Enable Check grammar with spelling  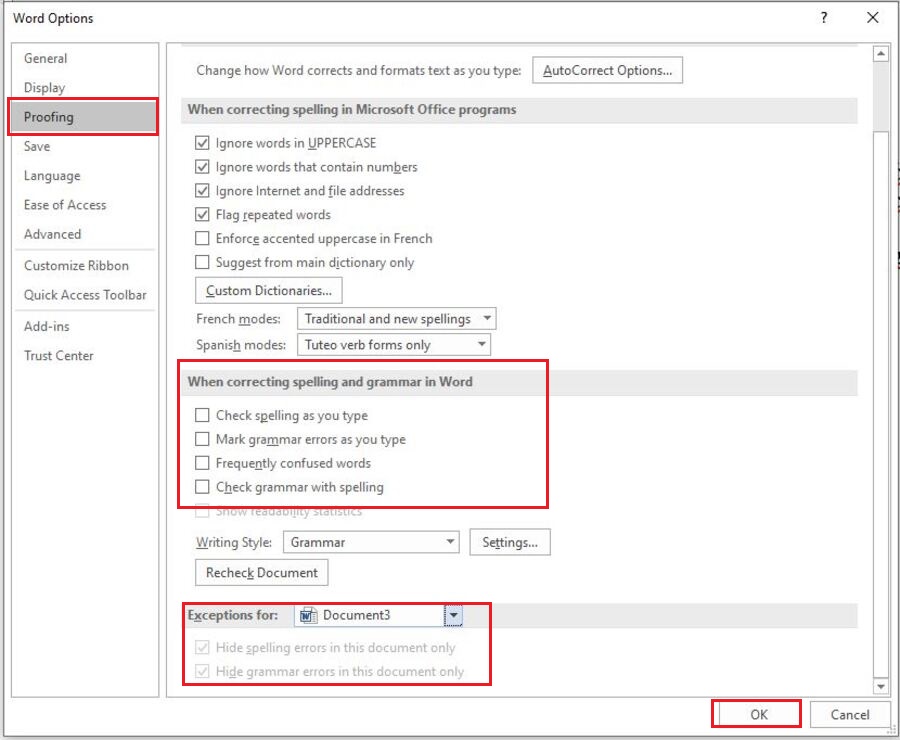coord(202,487)
